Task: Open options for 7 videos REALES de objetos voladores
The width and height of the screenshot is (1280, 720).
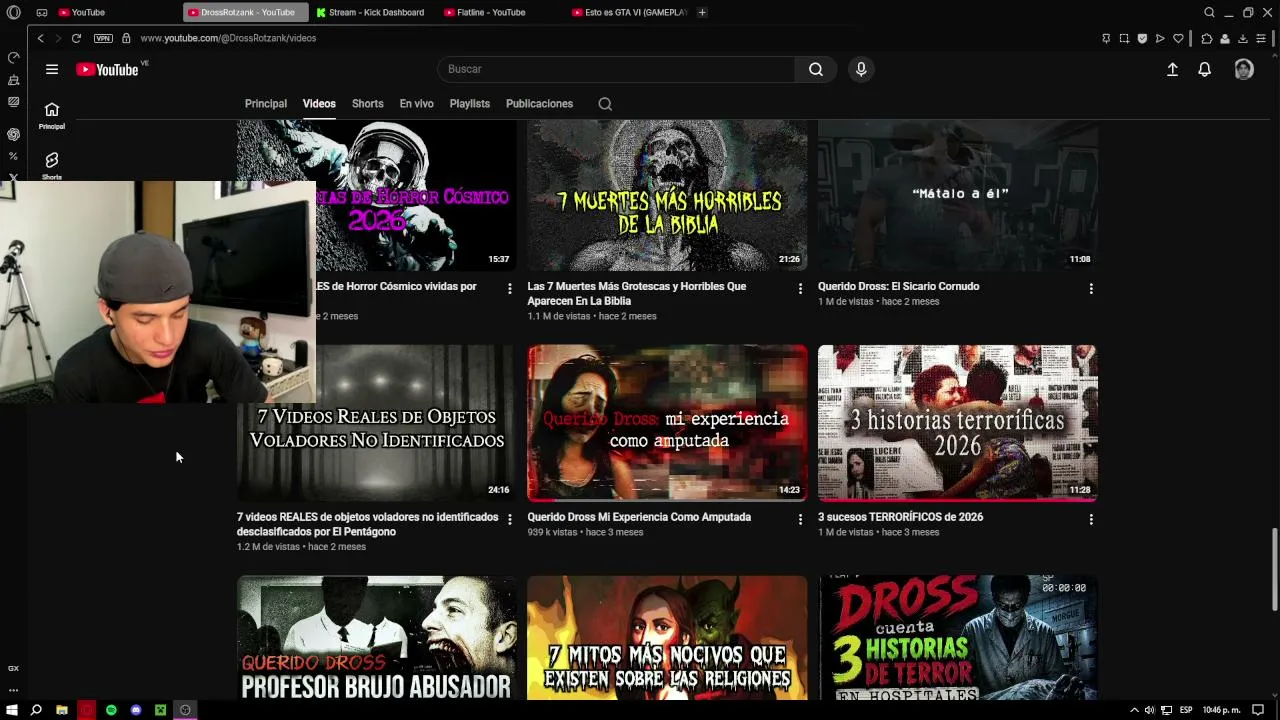Action: click(x=510, y=520)
